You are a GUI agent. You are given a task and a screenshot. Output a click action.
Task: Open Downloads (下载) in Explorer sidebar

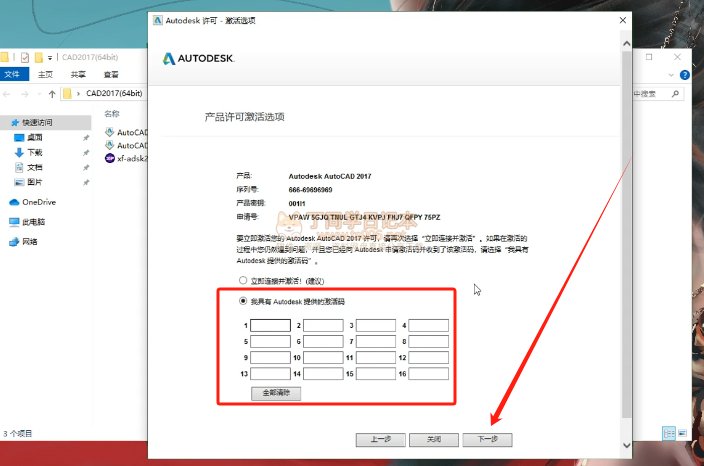click(x=35, y=153)
